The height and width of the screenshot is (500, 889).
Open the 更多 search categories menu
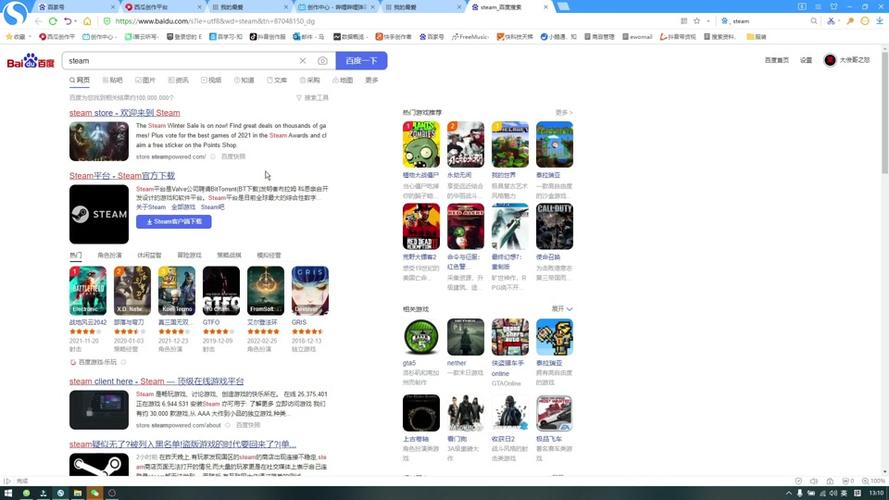pyautogui.click(x=372, y=80)
